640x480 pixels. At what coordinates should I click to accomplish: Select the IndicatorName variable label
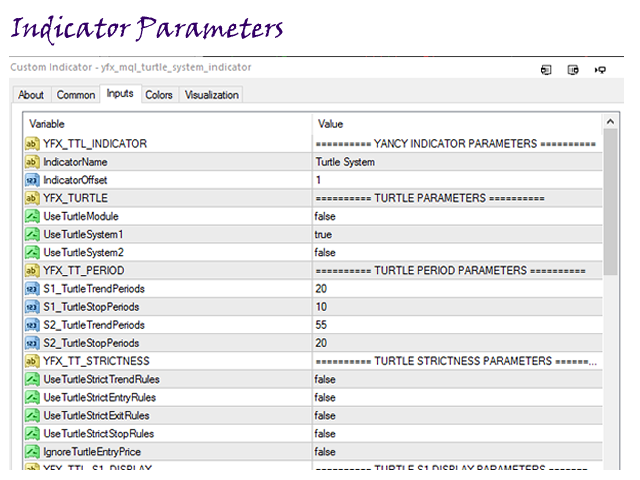tap(76, 162)
